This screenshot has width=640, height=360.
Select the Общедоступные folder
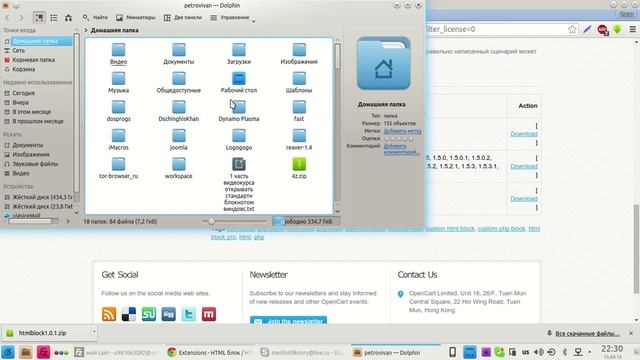click(x=178, y=82)
